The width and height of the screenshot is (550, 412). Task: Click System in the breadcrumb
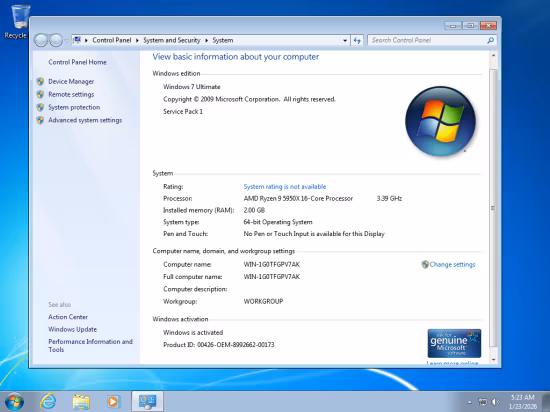[x=222, y=40]
